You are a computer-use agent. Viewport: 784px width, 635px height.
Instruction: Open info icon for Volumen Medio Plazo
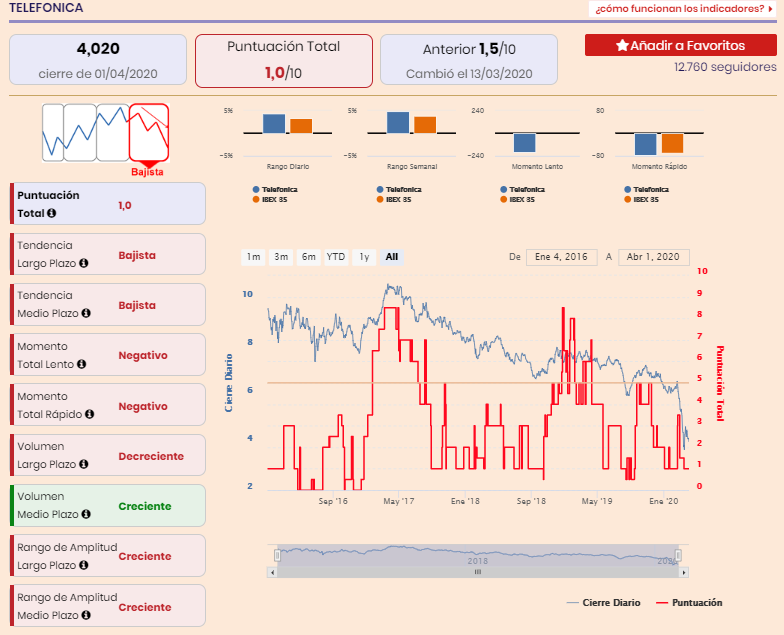[x=86, y=514]
